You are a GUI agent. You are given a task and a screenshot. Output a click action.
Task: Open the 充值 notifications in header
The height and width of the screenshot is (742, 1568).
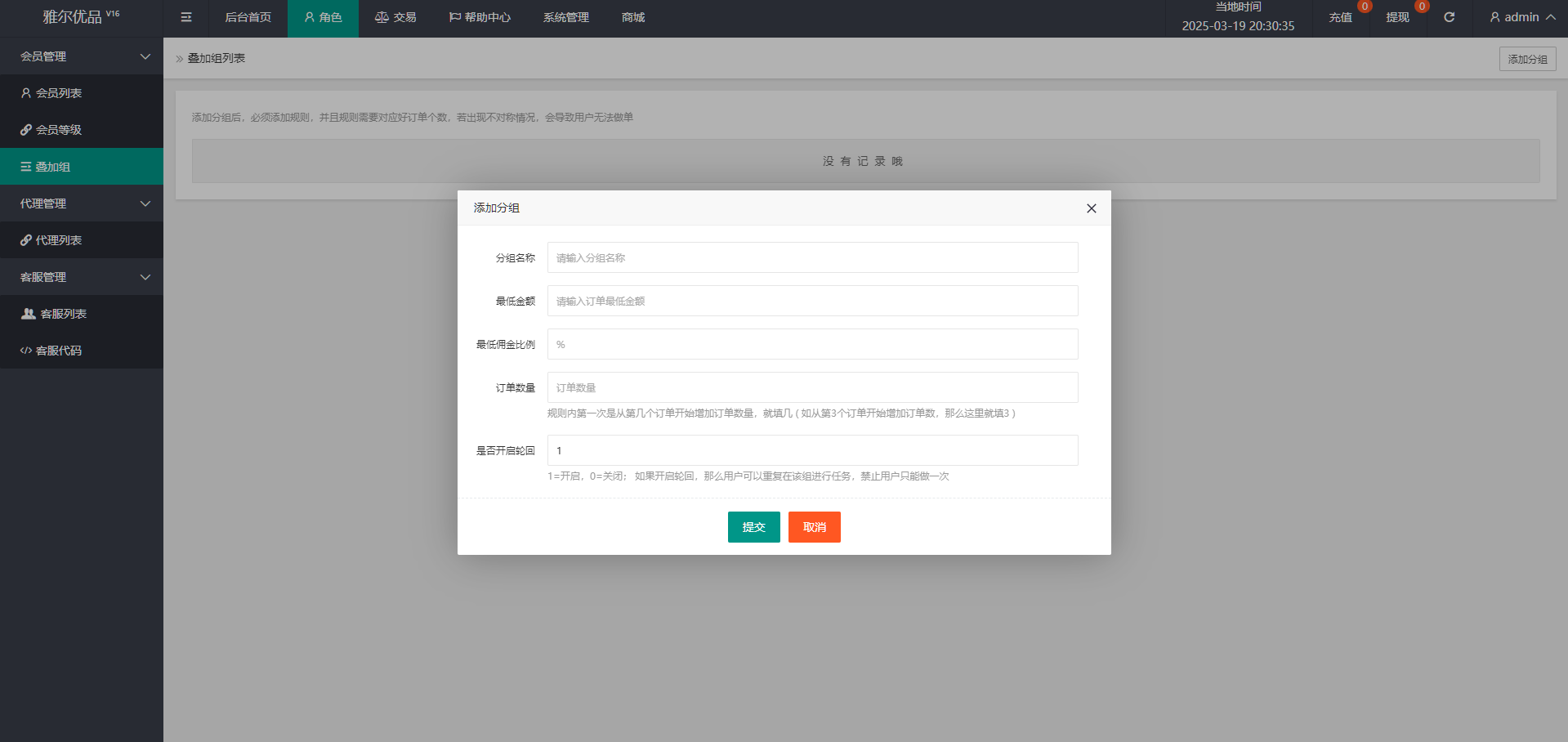tap(1340, 17)
